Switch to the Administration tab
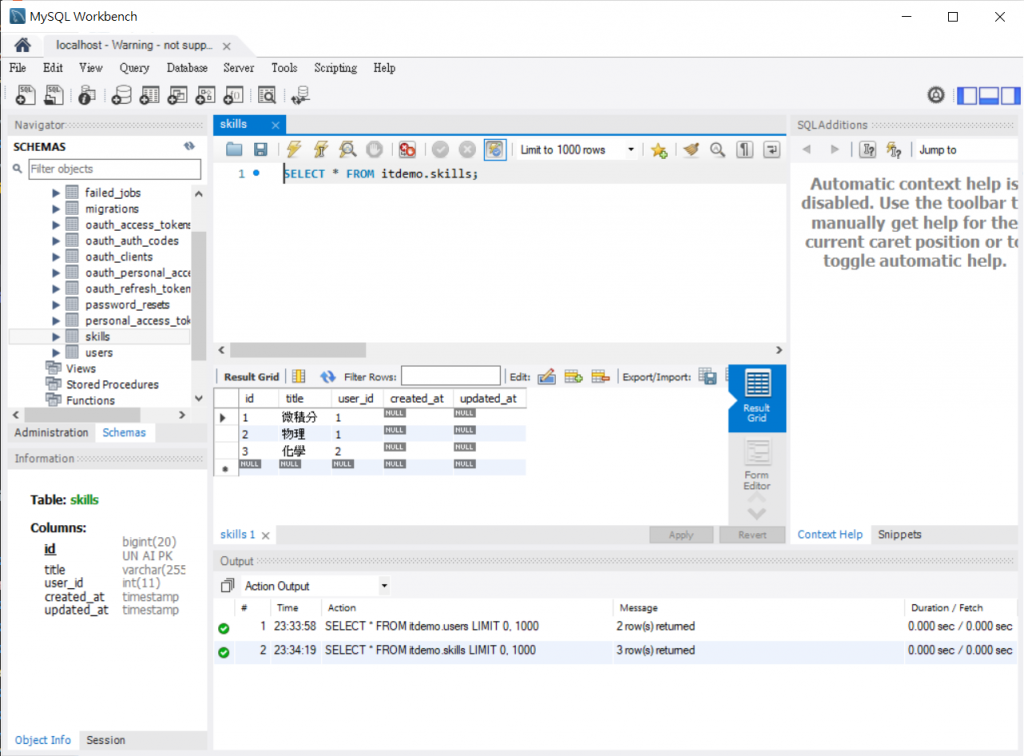The image size is (1024, 756). tap(51, 433)
